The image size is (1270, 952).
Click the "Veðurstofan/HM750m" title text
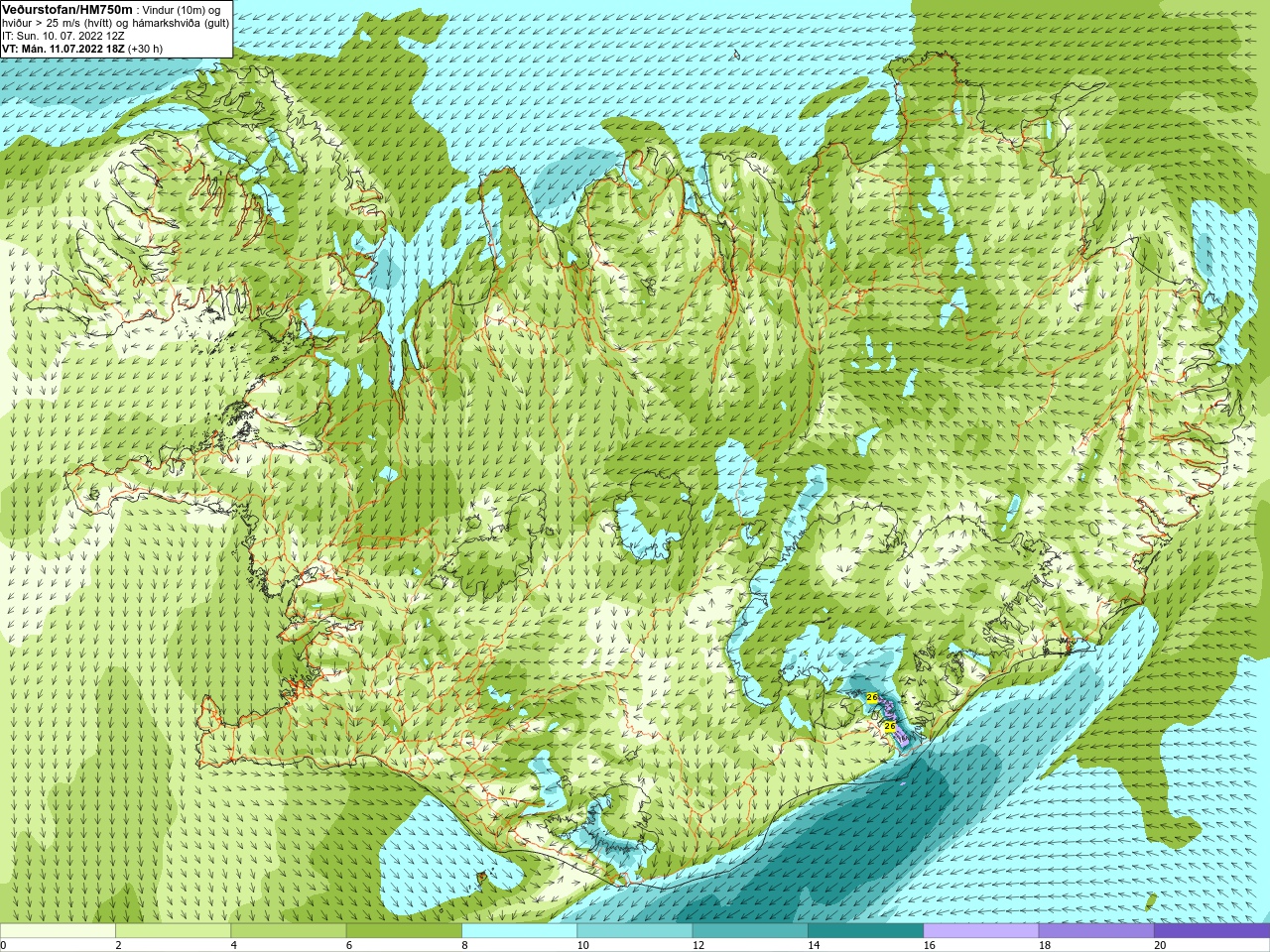[x=67, y=9]
